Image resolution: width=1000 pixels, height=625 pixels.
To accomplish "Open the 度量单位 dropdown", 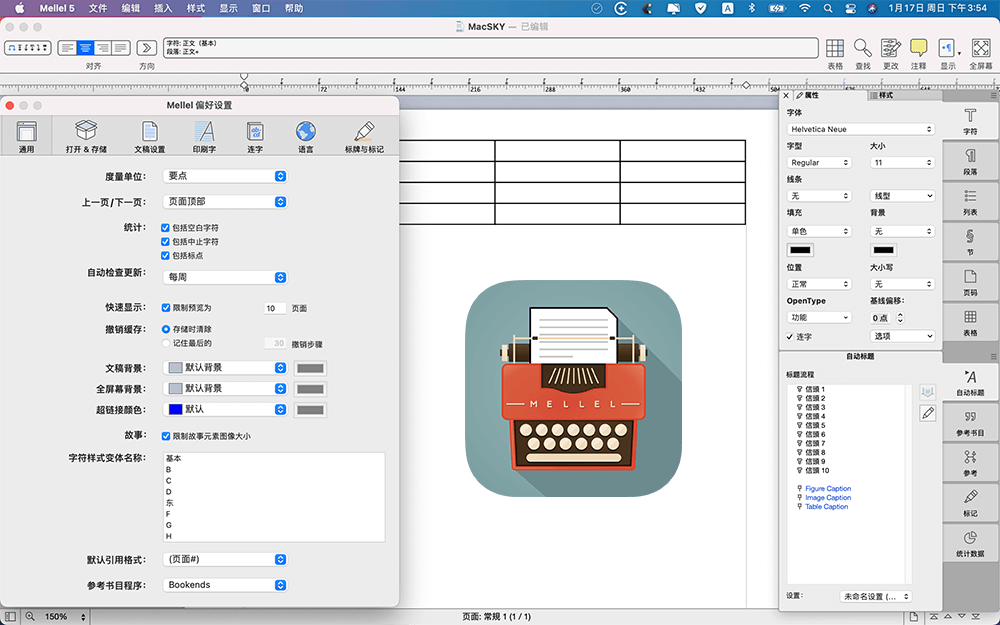I will [225, 176].
